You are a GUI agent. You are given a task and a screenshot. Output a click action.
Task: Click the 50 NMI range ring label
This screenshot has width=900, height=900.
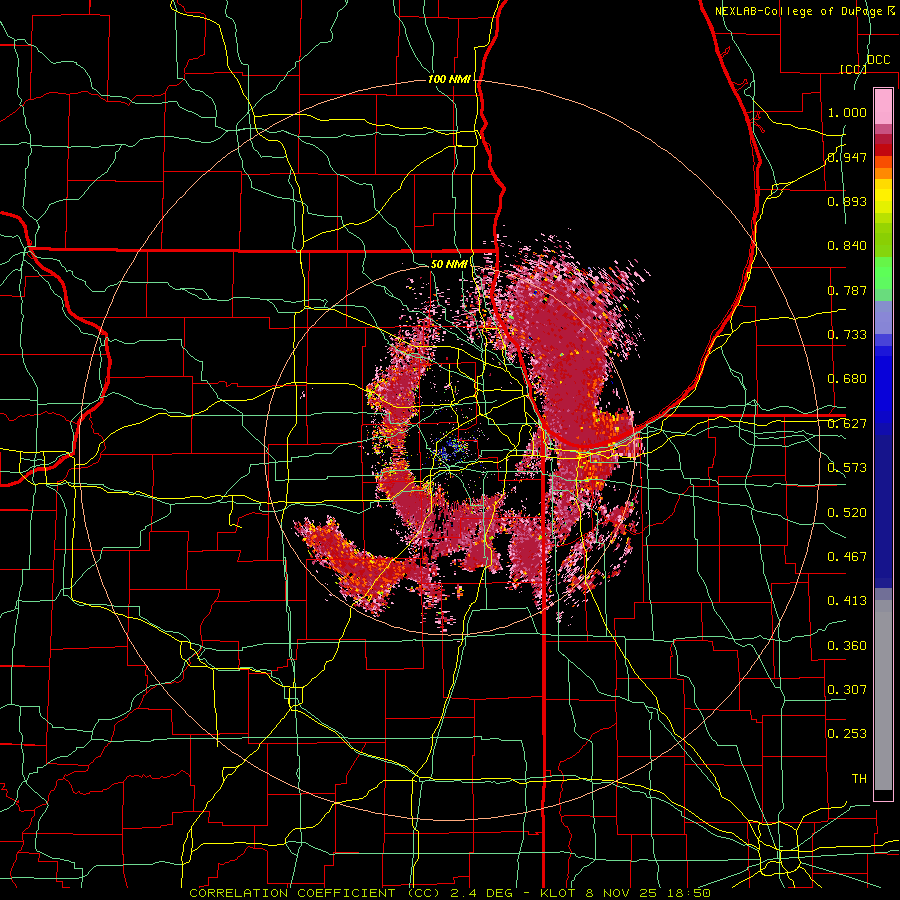[x=449, y=265]
